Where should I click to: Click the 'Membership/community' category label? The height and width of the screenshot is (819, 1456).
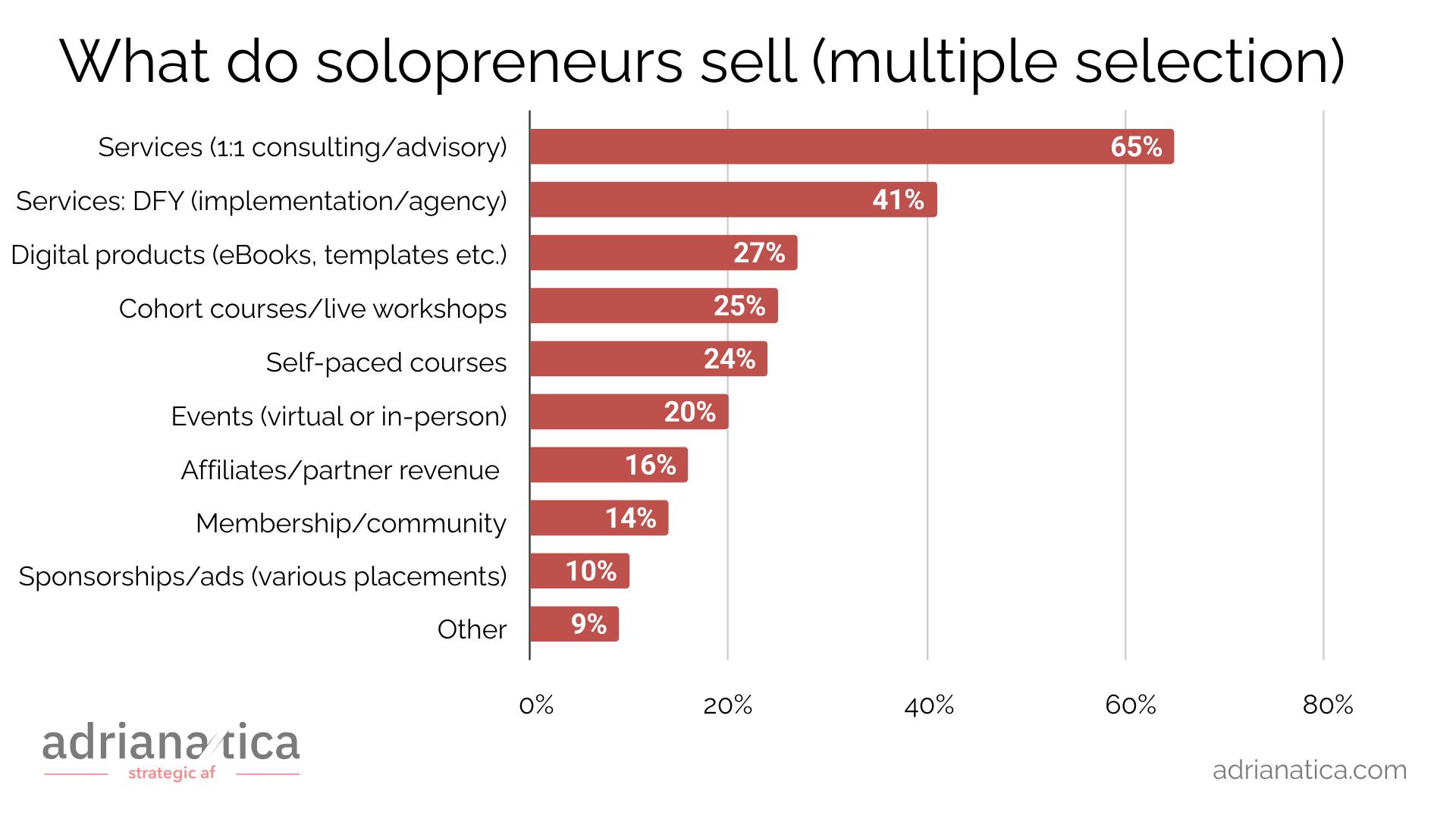coord(350,523)
